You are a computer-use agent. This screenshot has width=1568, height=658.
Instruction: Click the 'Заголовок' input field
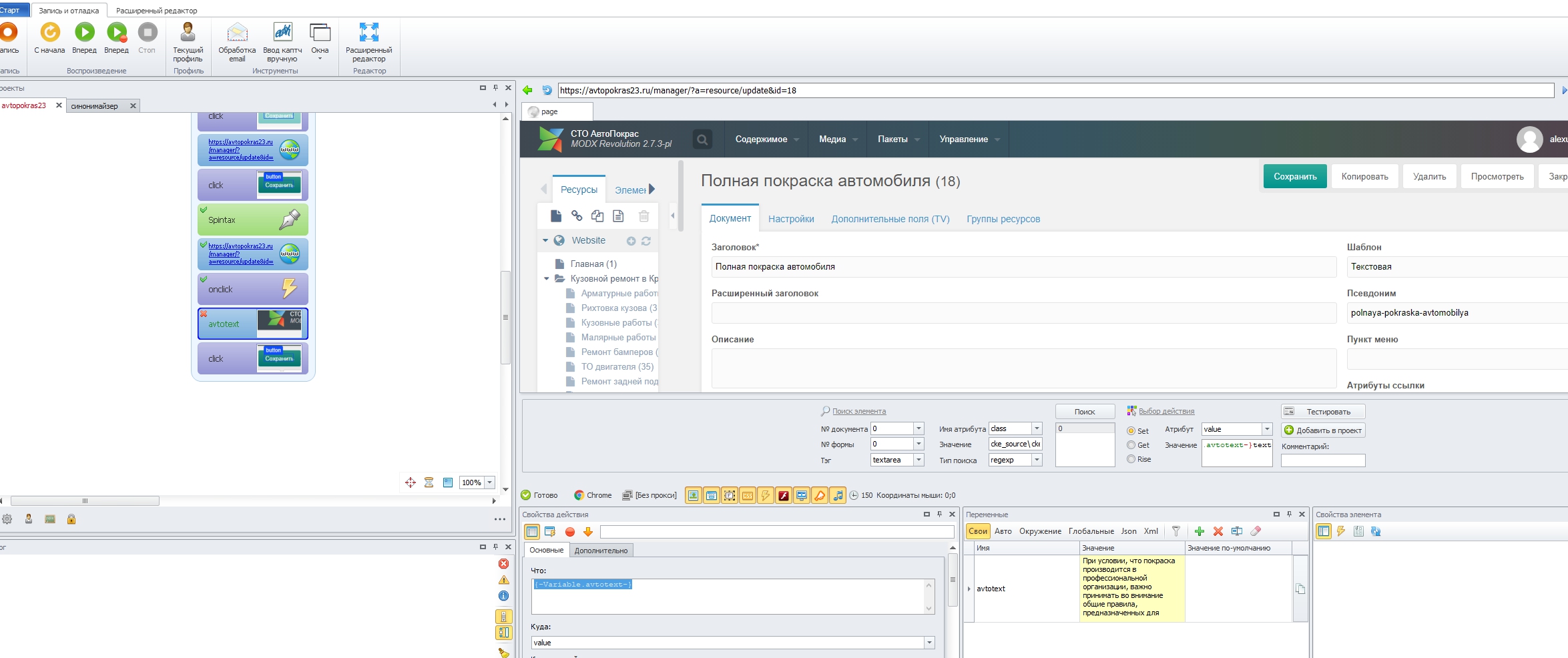1023,267
